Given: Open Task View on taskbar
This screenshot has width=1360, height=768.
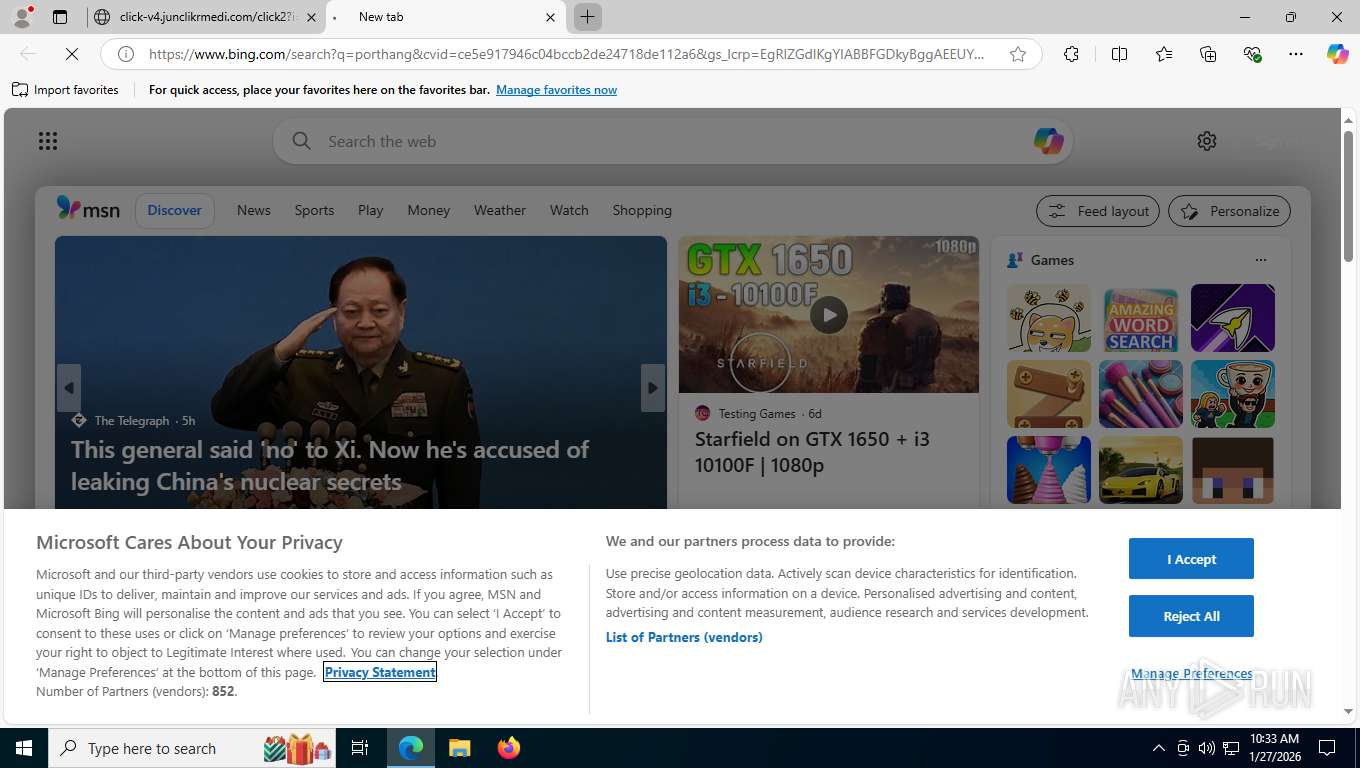Looking at the screenshot, I should [x=361, y=748].
